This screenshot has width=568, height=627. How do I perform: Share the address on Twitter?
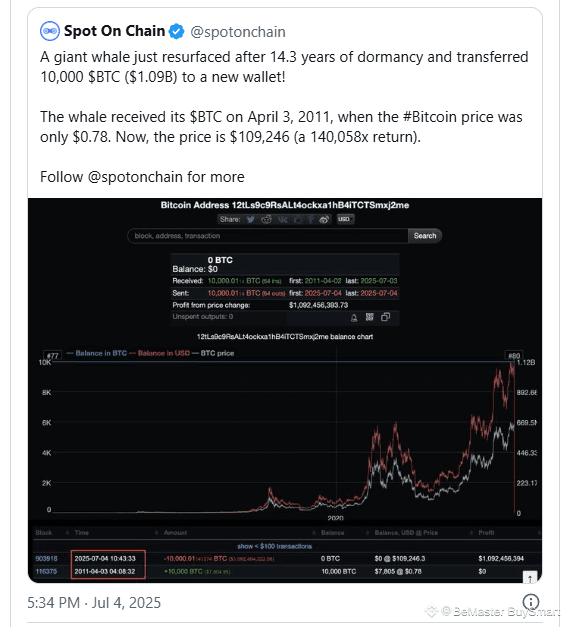point(250,219)
